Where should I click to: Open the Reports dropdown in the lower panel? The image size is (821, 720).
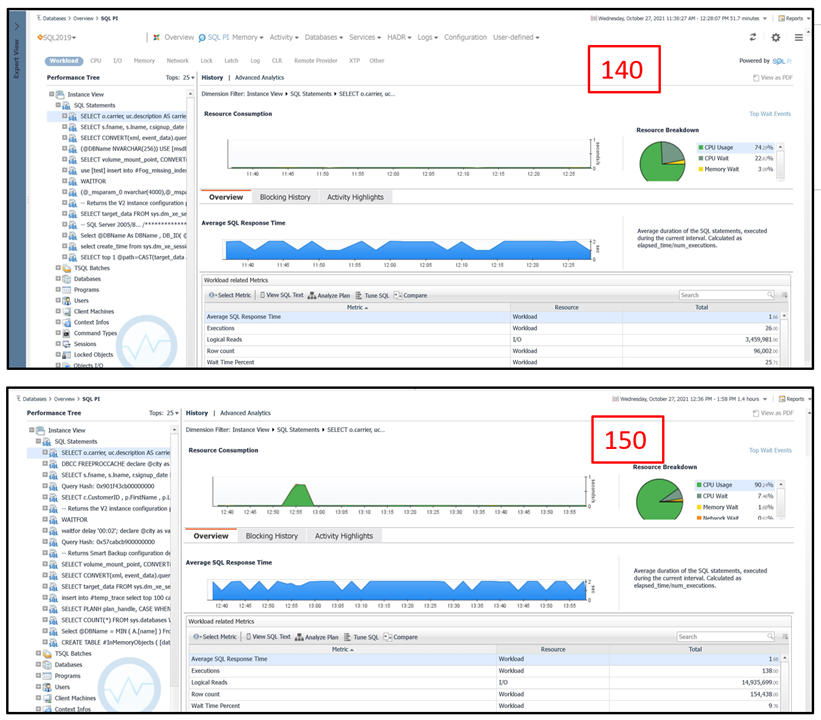(794, 399)
